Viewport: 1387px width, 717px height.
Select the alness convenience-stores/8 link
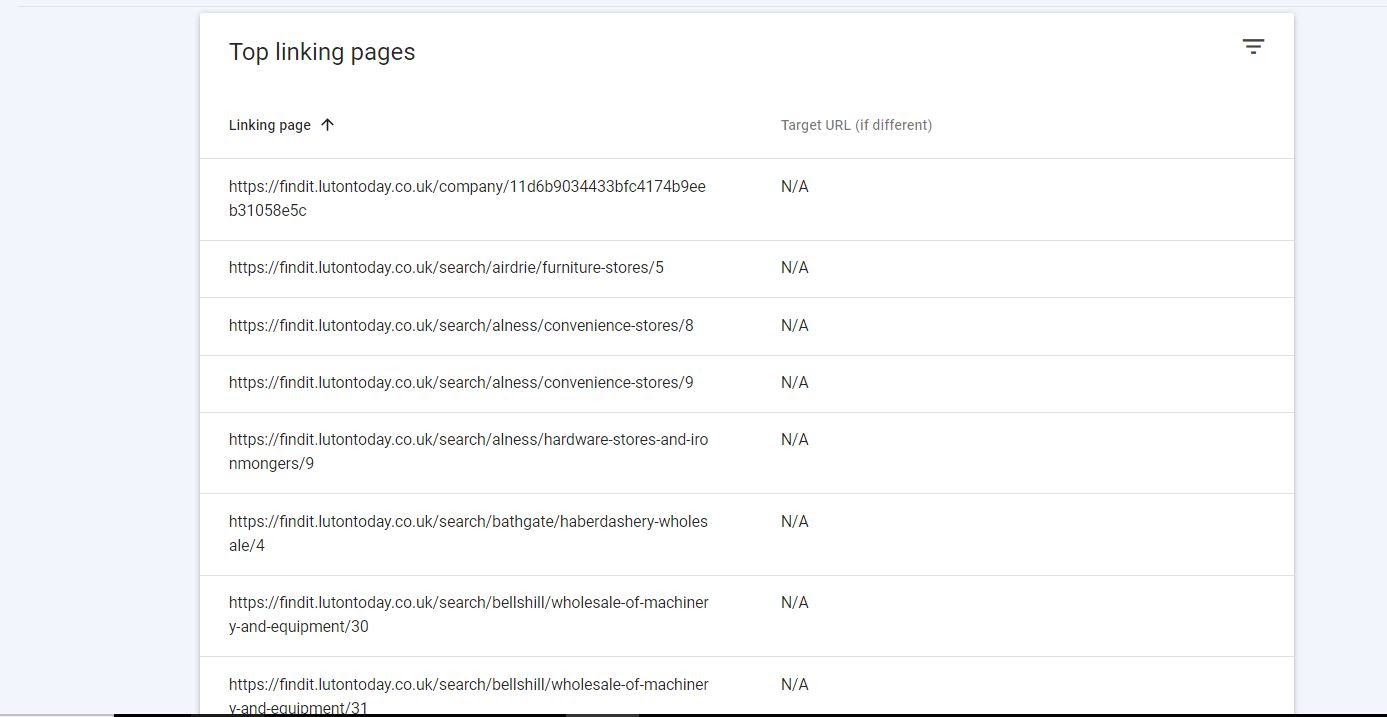point(461,326)
